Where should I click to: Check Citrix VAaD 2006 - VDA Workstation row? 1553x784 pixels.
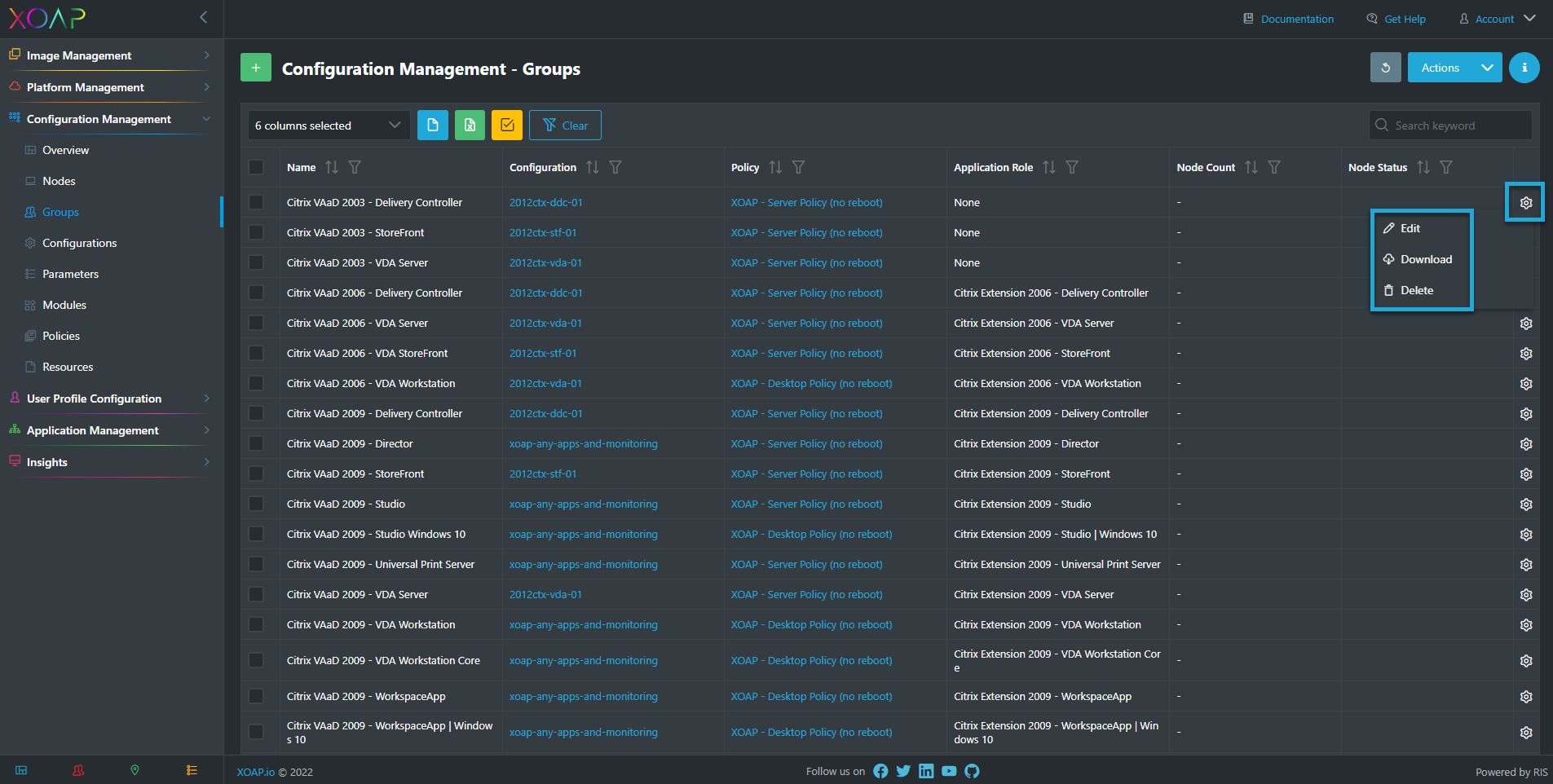[256, 383]
